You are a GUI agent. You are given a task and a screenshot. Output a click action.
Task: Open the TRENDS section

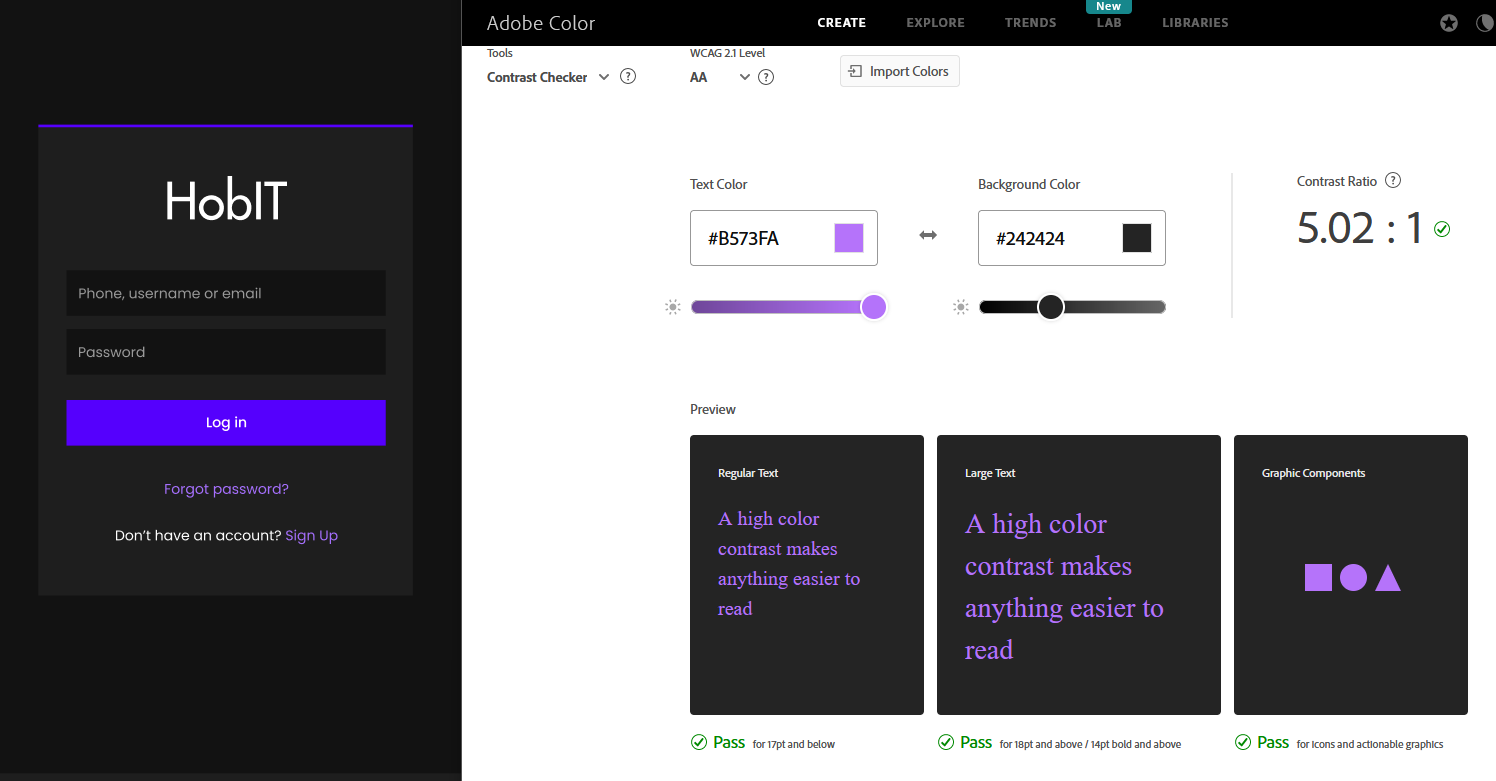click(1030, 22)
